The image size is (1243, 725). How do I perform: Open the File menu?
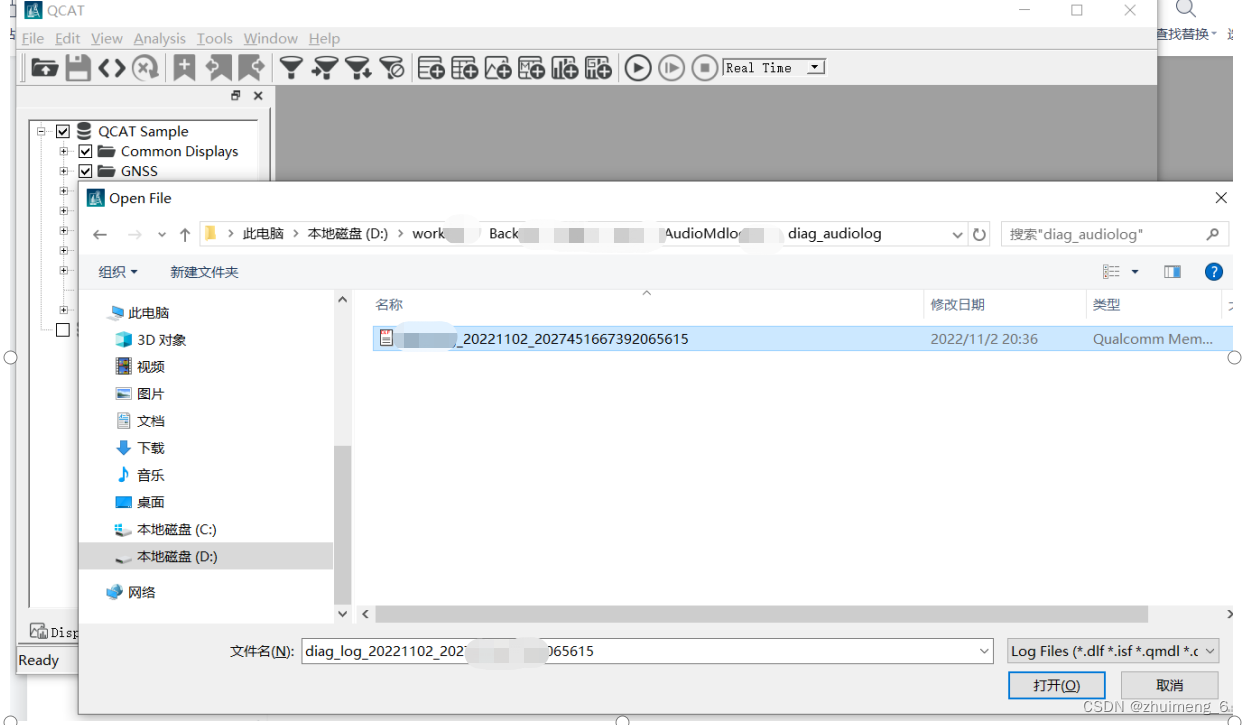coord(33,38)
